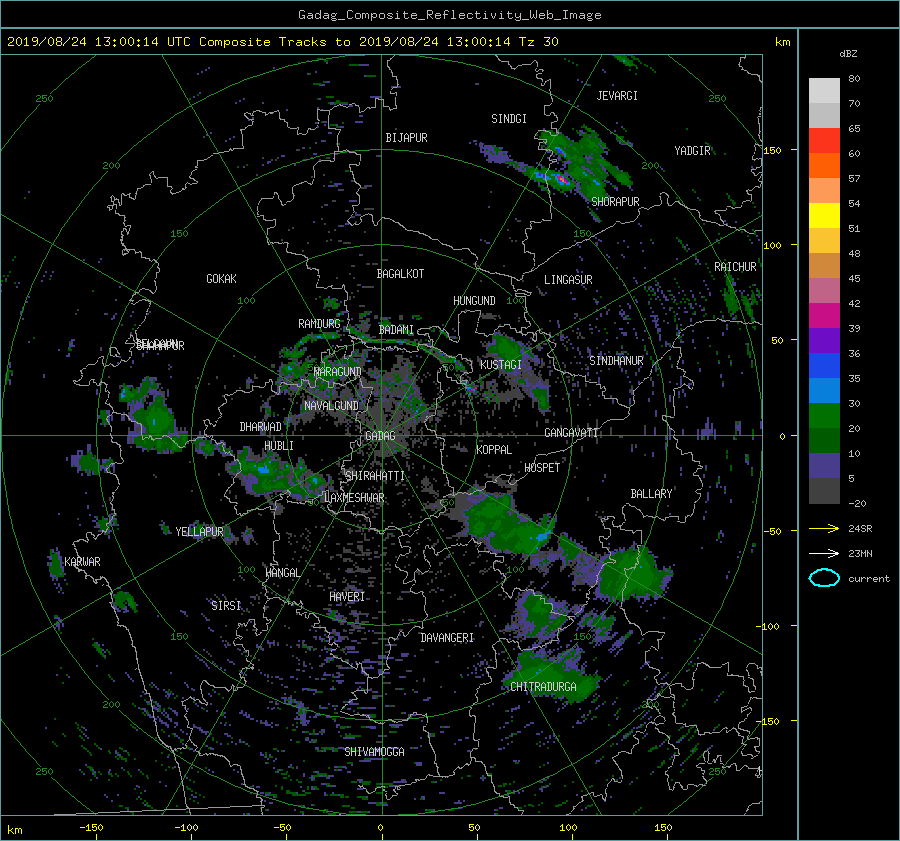
Task: Click the RAICHUR city label
Action: (735, 267)
